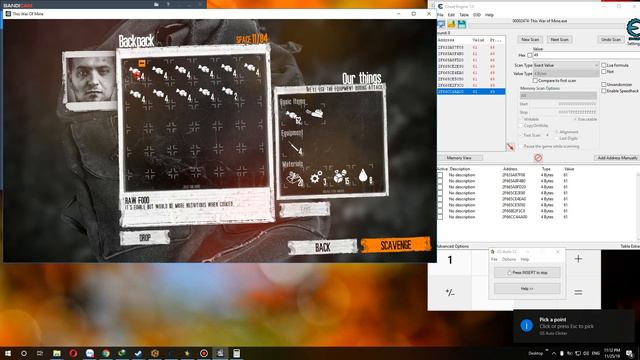The height and width of the screenshot is (360, 640).
Task: Pick raw food stack in Our things
Action: point(292,117)
